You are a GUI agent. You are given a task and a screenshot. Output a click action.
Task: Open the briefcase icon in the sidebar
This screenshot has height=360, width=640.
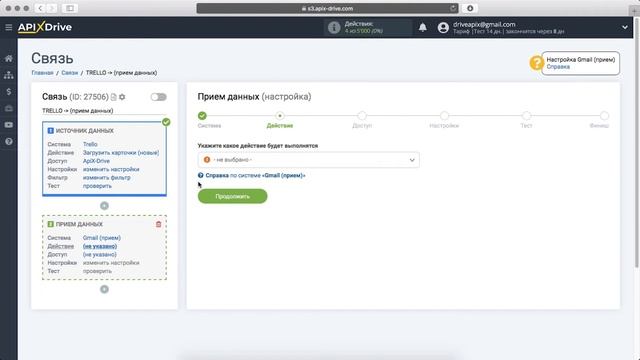click(x=9, y=108)
